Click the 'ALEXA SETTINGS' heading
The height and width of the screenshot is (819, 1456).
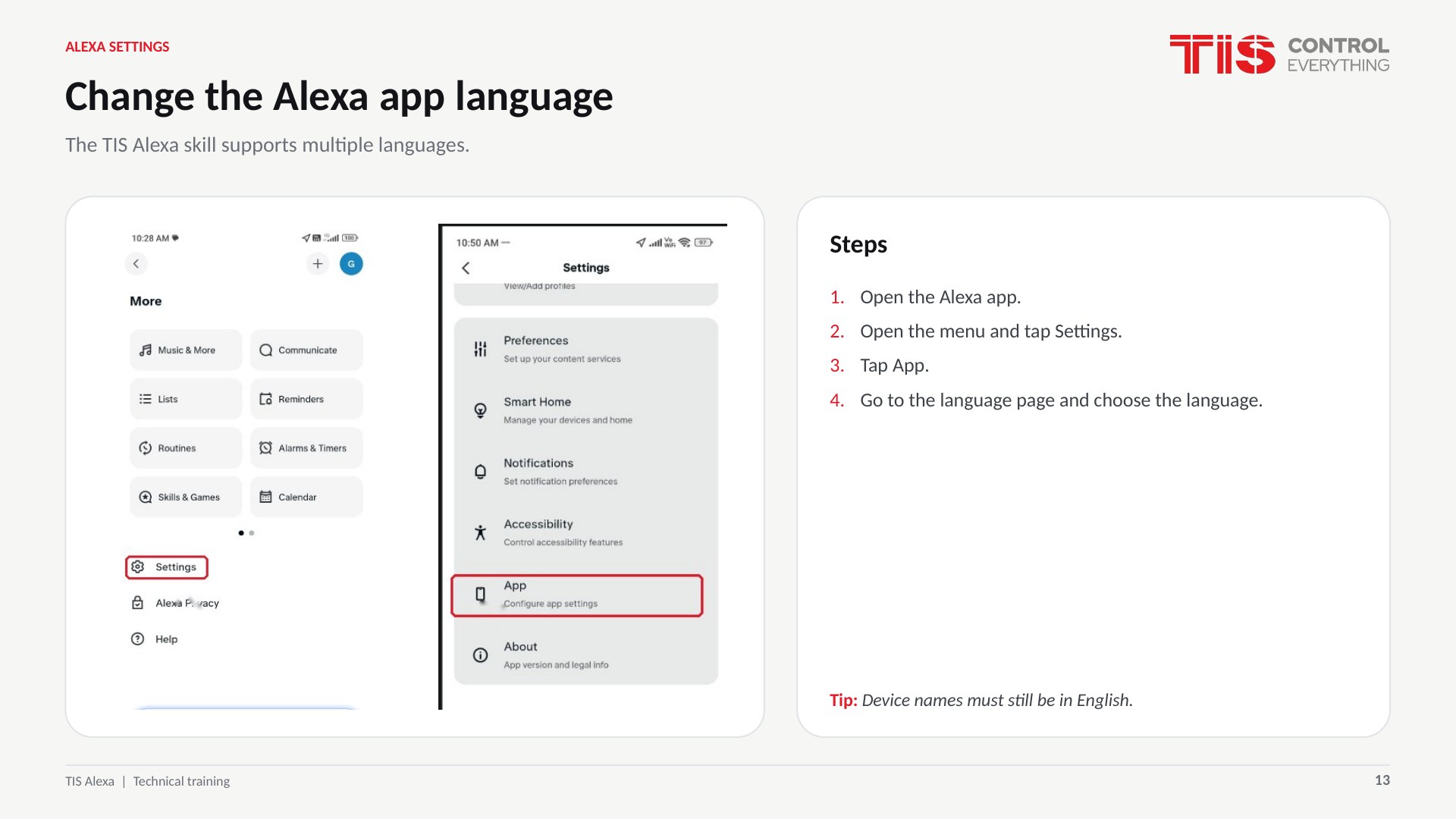pos(118,47)
